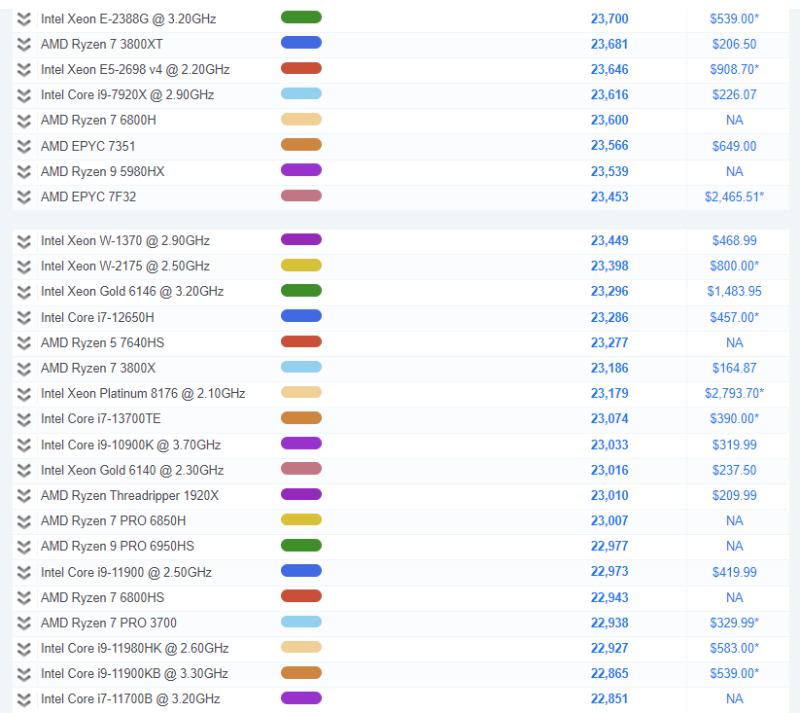This screenshot has height=713, width=800.
Task: Click the 23,453 score for EPYC 7F32
Action: pyautogui.click(x=610, y=197)
